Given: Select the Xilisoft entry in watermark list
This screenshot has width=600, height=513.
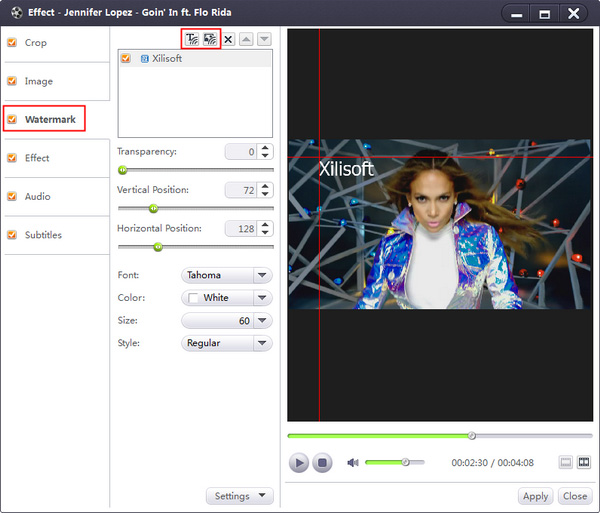Looking at the screenshot, I should pos(195,59).
